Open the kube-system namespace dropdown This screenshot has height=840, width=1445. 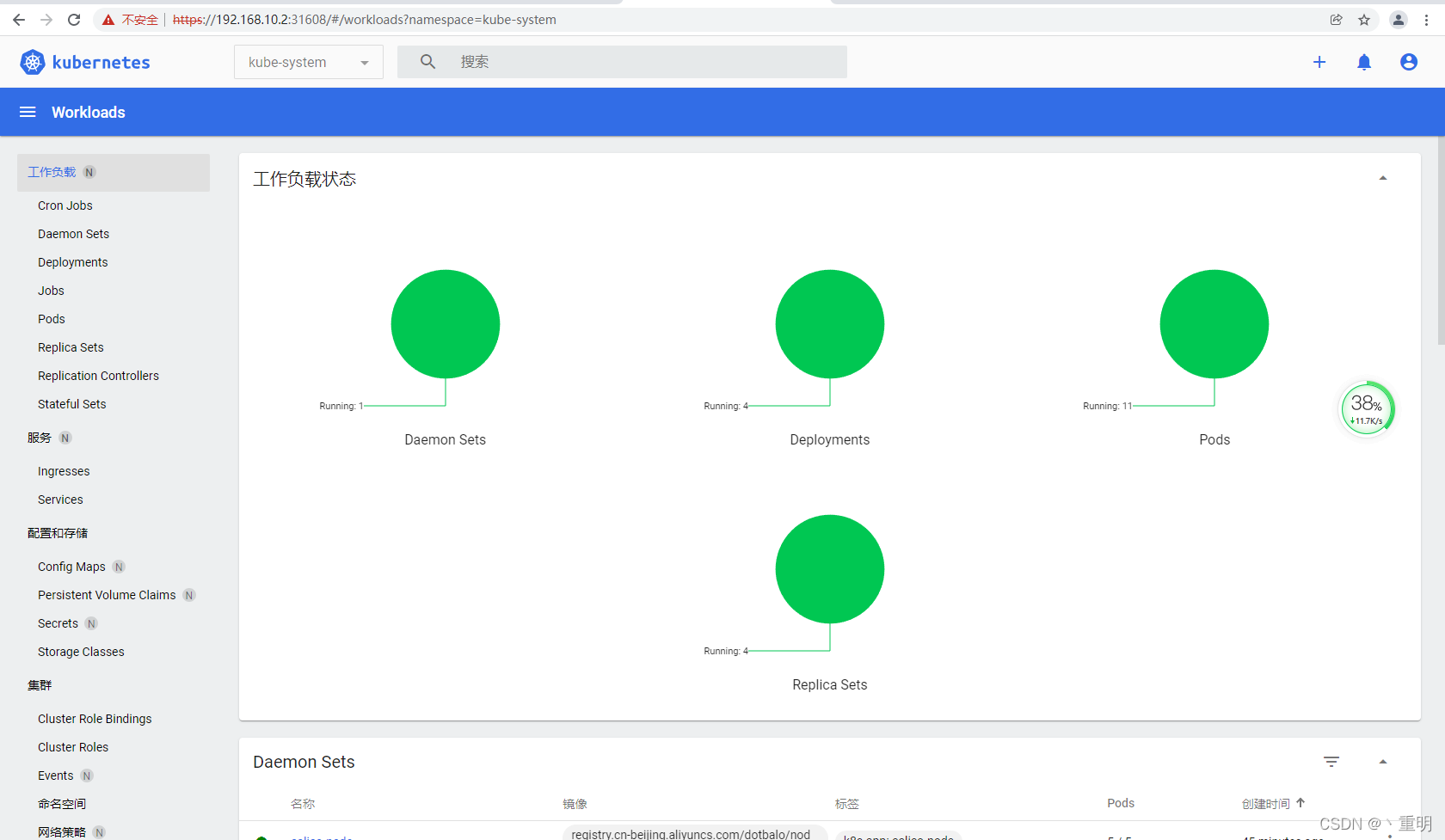coord(309,62)
